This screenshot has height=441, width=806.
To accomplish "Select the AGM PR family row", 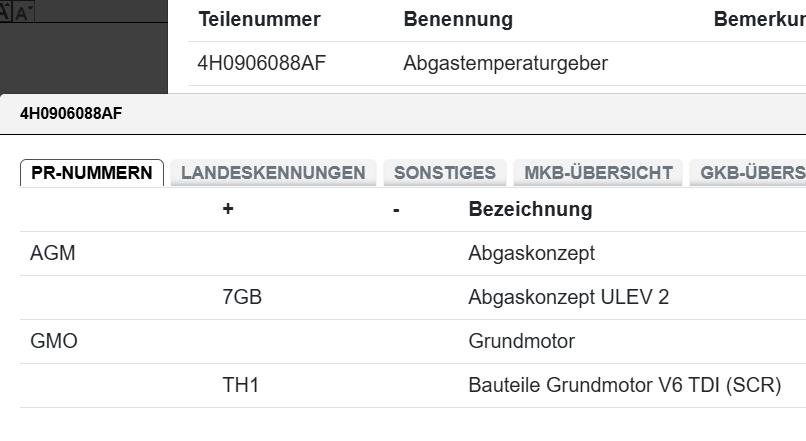I will tap(54, 253).
